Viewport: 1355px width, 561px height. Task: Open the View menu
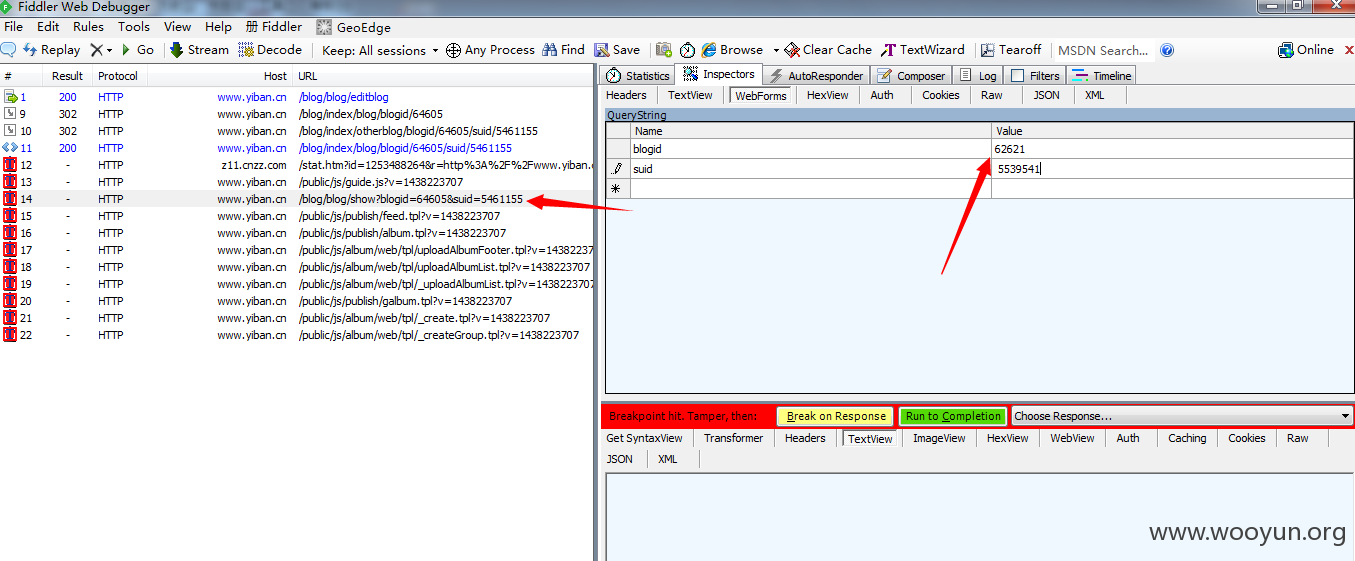tap(177, 27)
